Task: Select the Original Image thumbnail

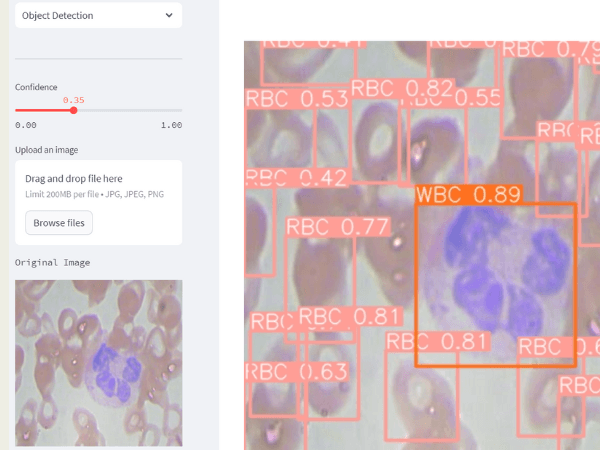Action: 98,362
